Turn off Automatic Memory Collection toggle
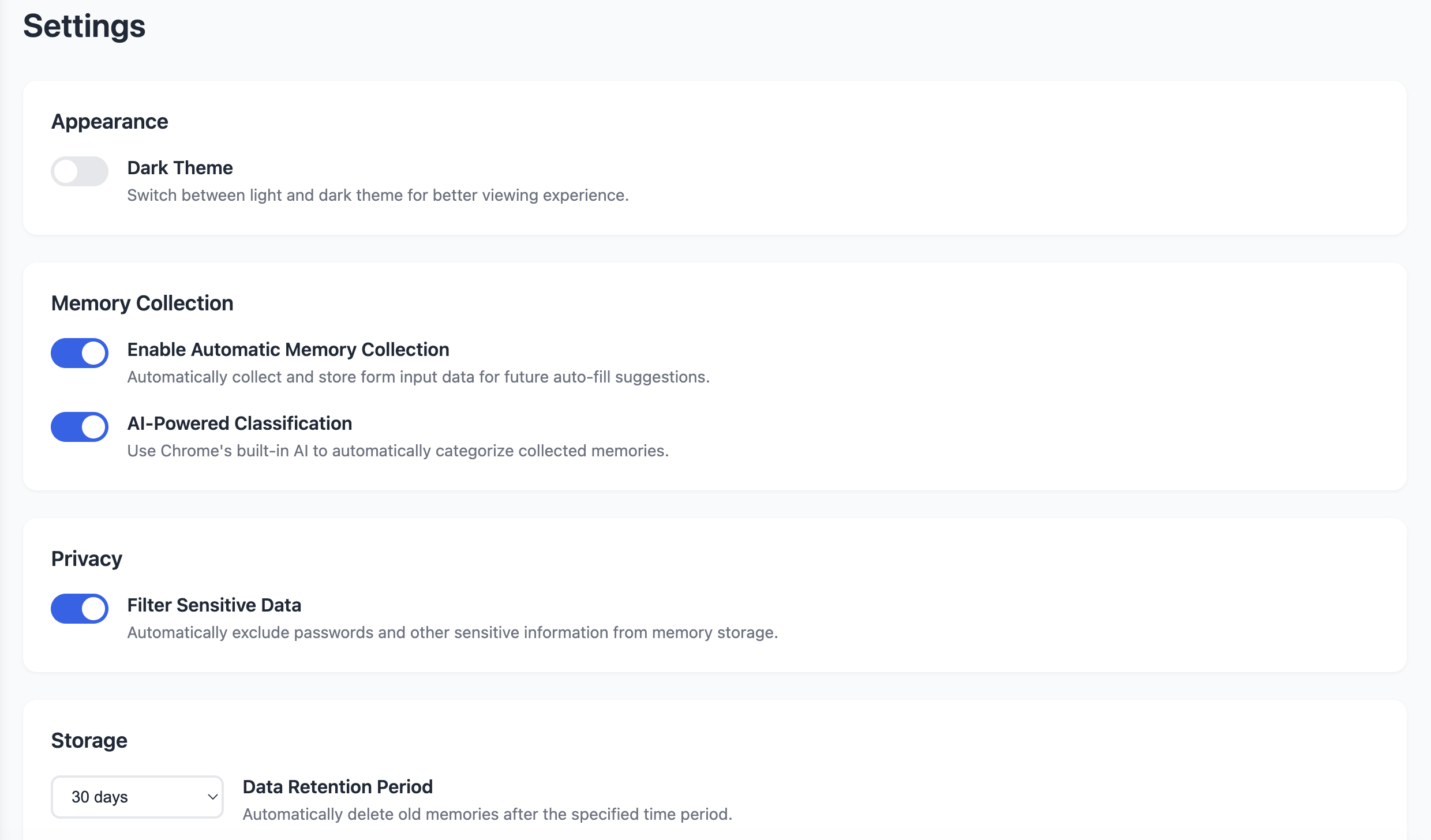 [x=80, y=353]
